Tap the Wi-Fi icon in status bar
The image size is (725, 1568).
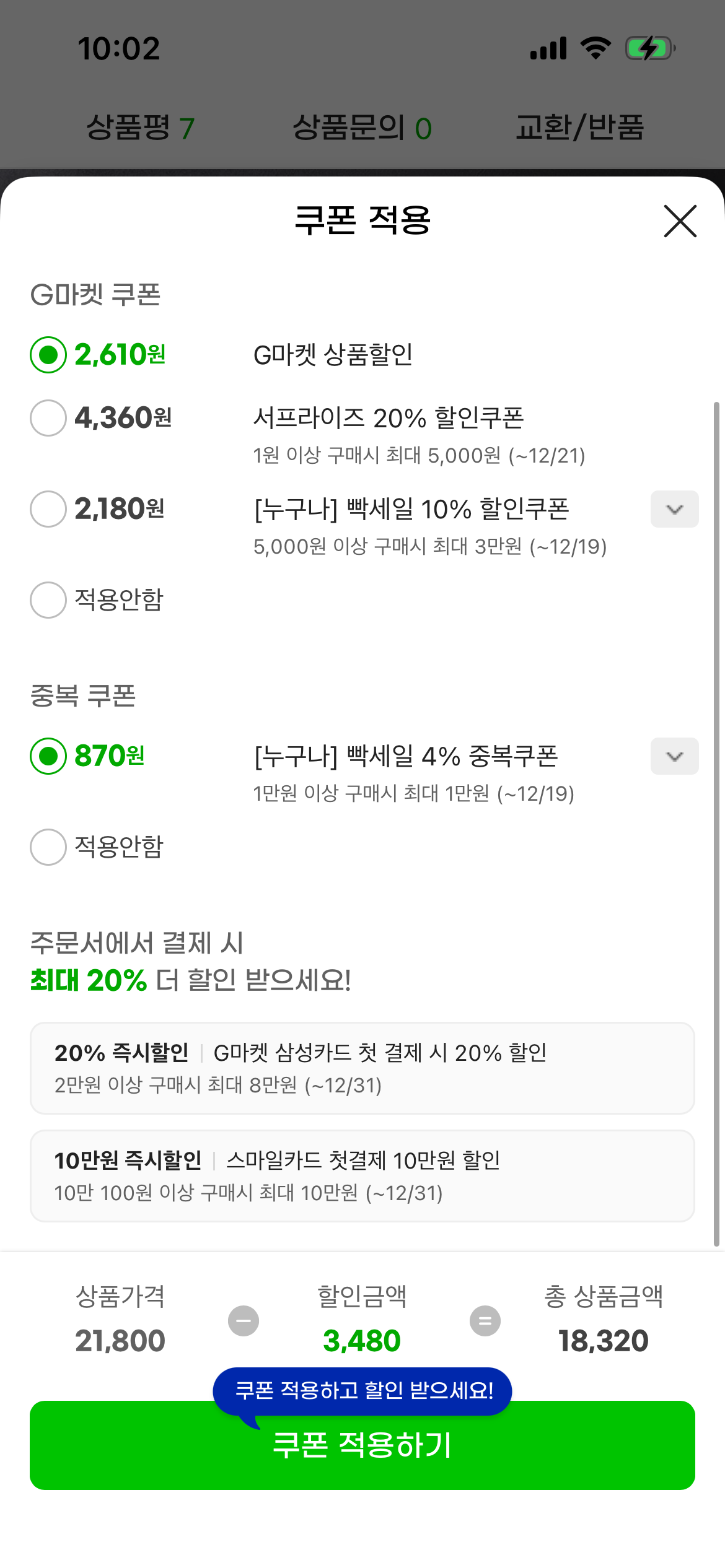[x=595, y=48]
